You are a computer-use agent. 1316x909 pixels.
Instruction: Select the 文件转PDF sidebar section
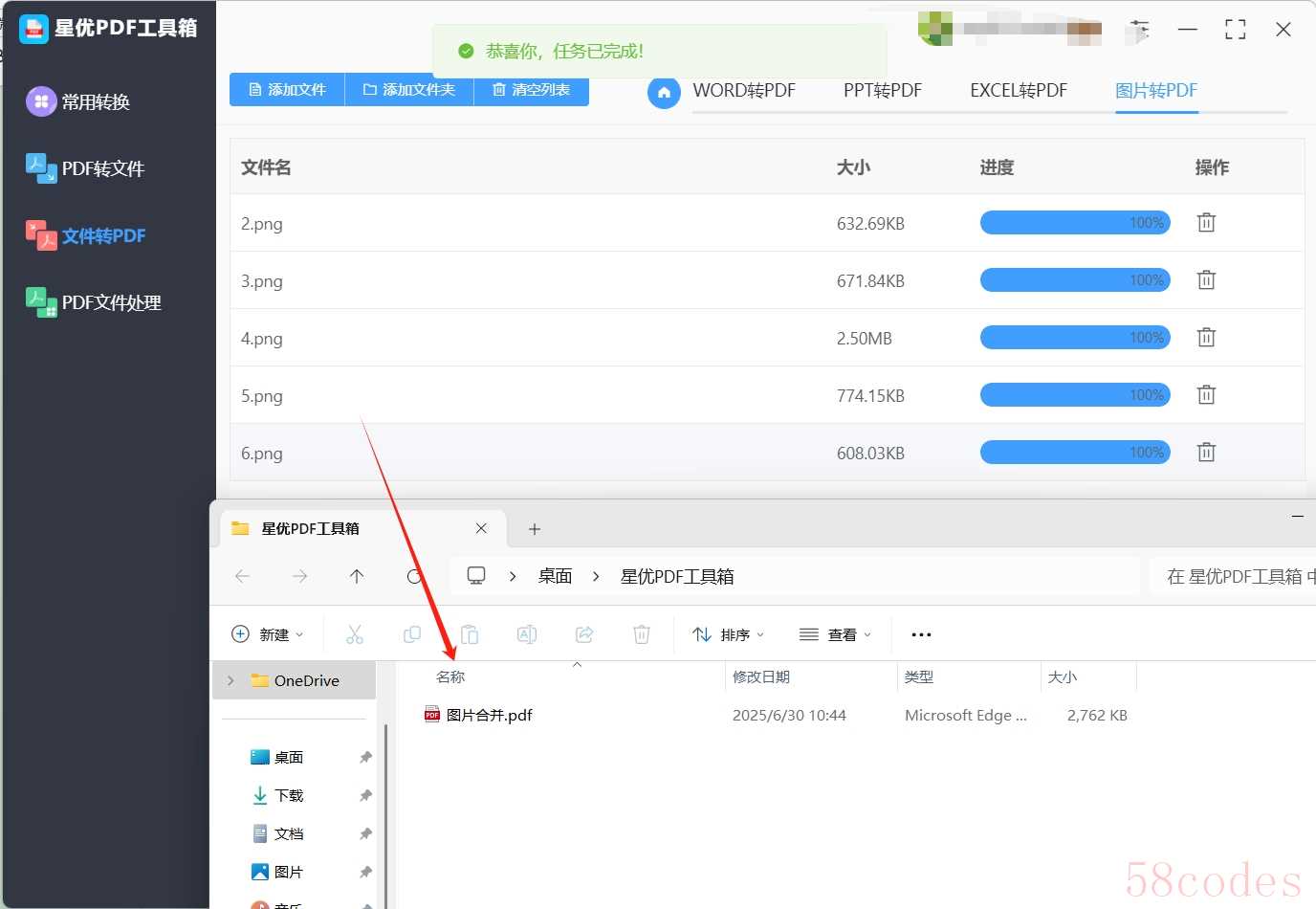pos(86,235)
